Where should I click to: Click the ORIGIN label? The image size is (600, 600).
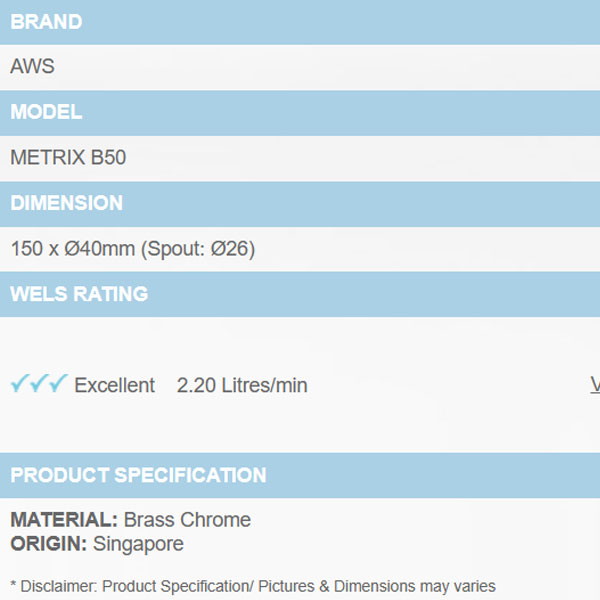[49, 544]
